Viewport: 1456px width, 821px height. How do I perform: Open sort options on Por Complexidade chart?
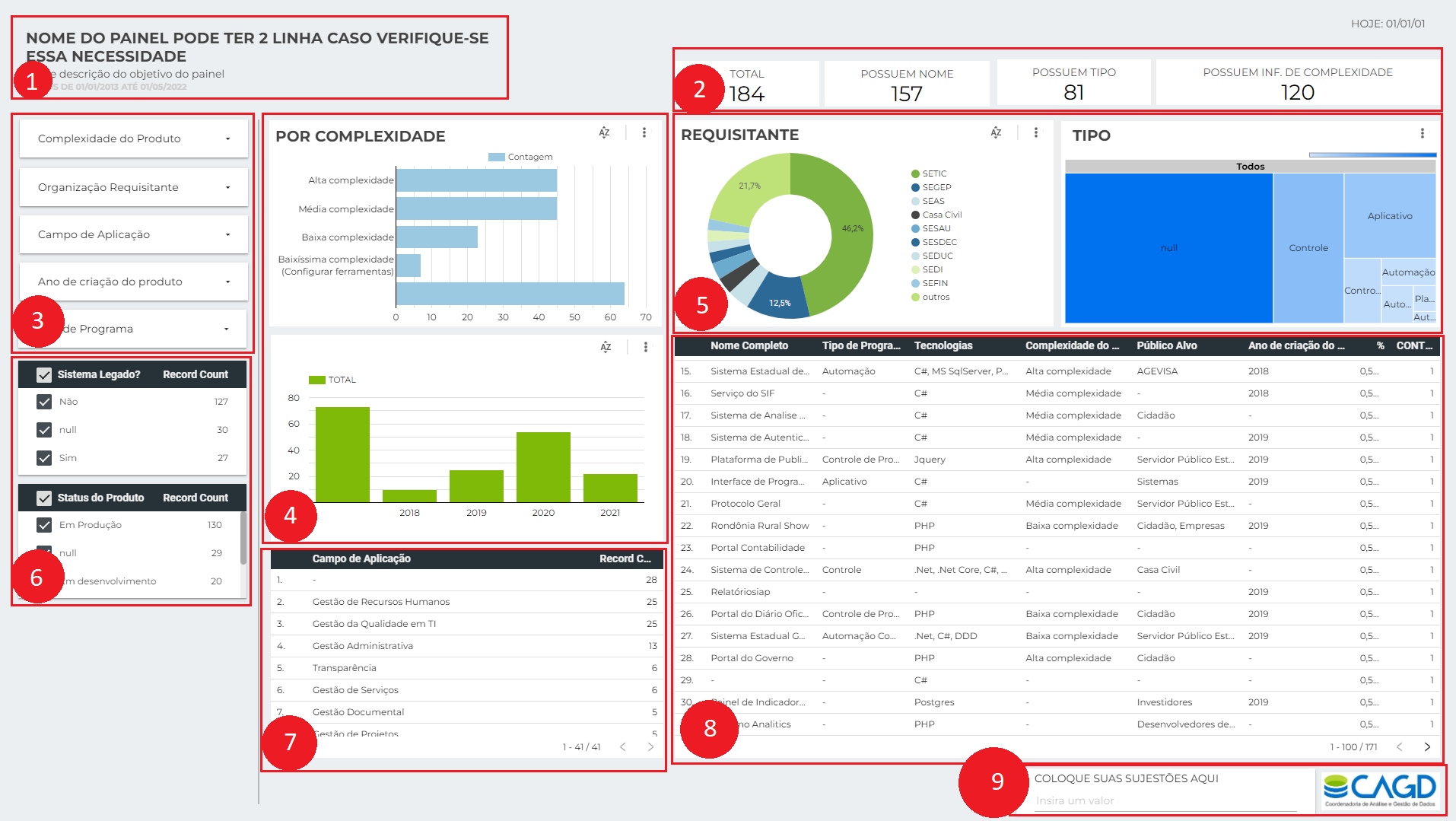pos(604,132)
